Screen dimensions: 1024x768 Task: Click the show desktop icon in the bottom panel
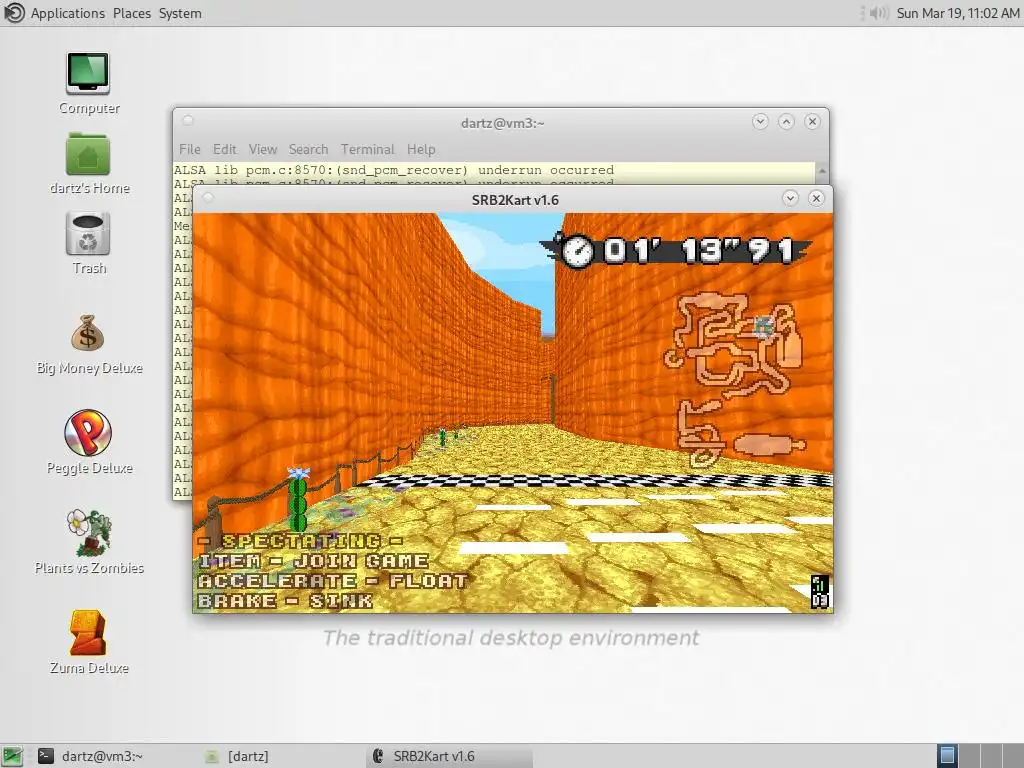click(12, 756)
